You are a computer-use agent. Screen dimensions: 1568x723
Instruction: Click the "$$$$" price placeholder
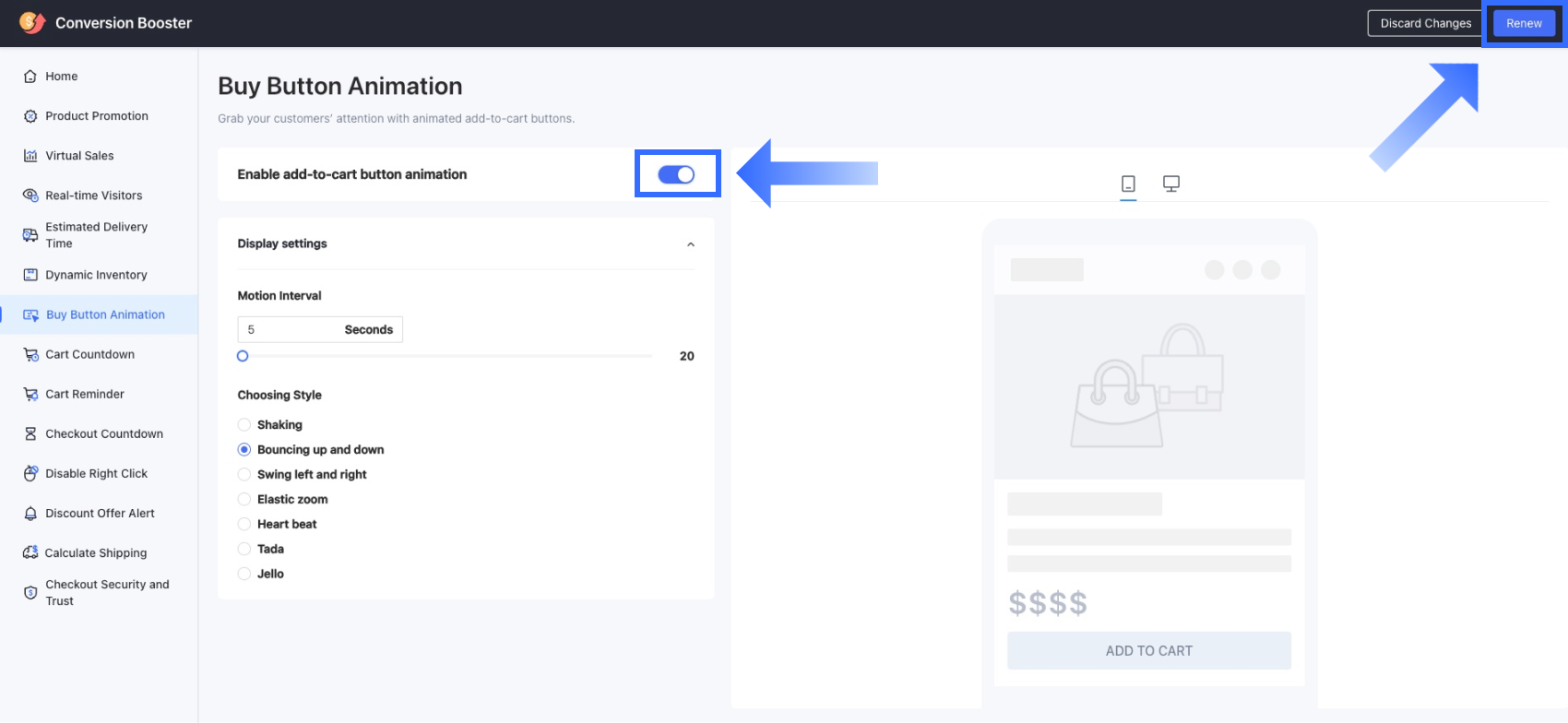[x=1048, y=603]
